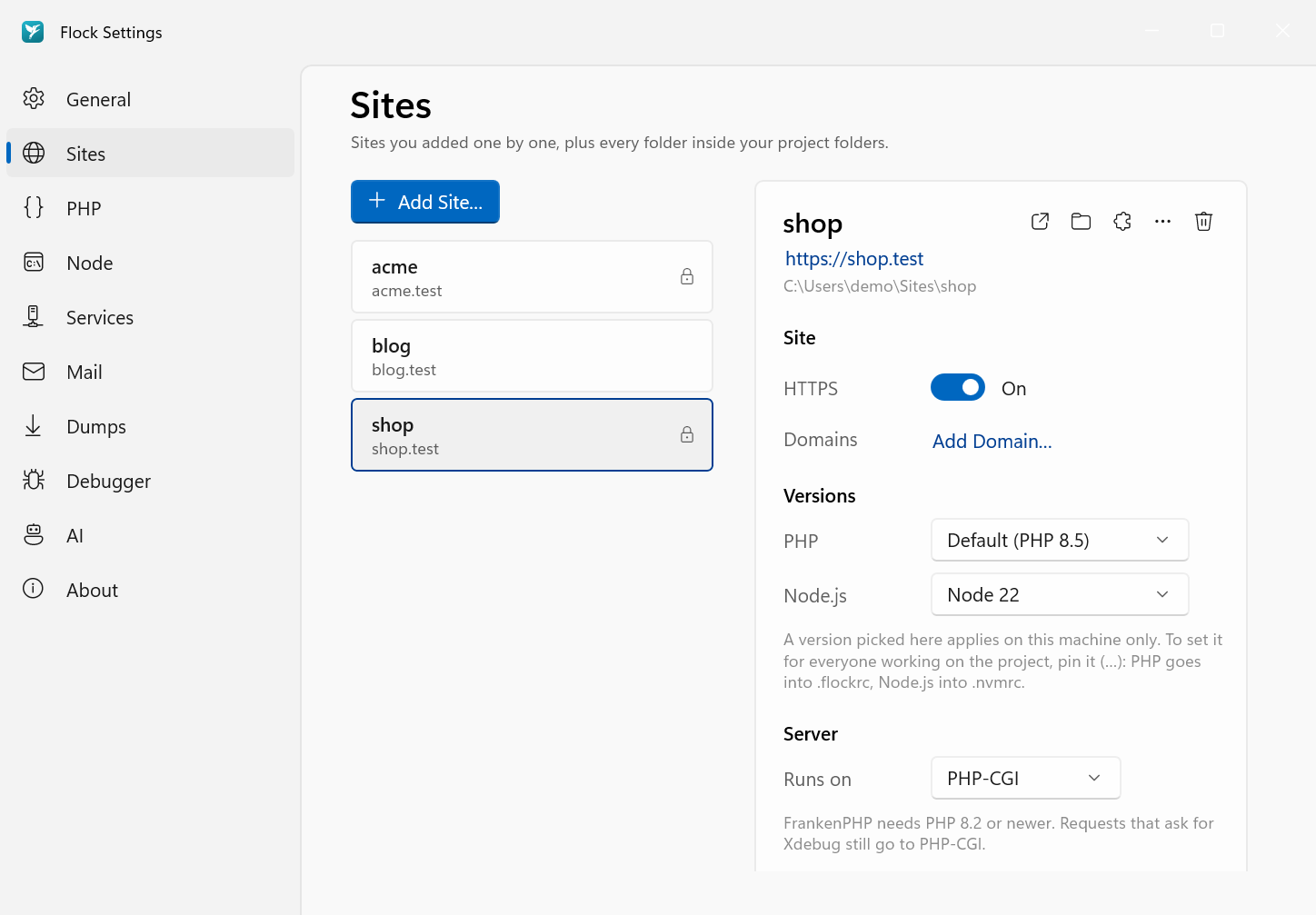Image resolution: width=1316 pixels, height=915 pixels.
Task: Open shop site in browser icon
Action: 1041,222
